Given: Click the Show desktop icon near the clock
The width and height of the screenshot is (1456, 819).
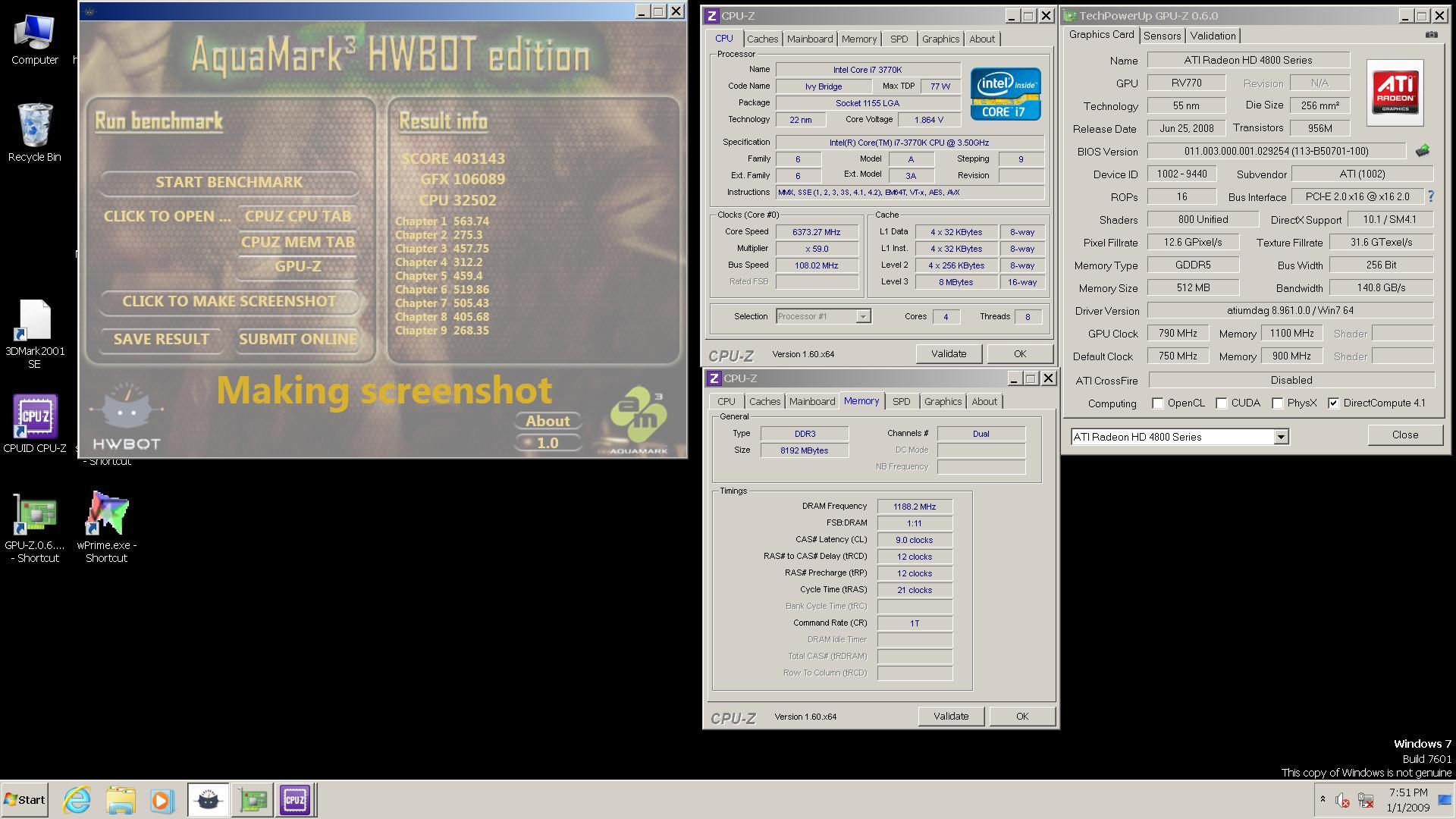Looking at the screenshot, I should tap(1445, 800).
